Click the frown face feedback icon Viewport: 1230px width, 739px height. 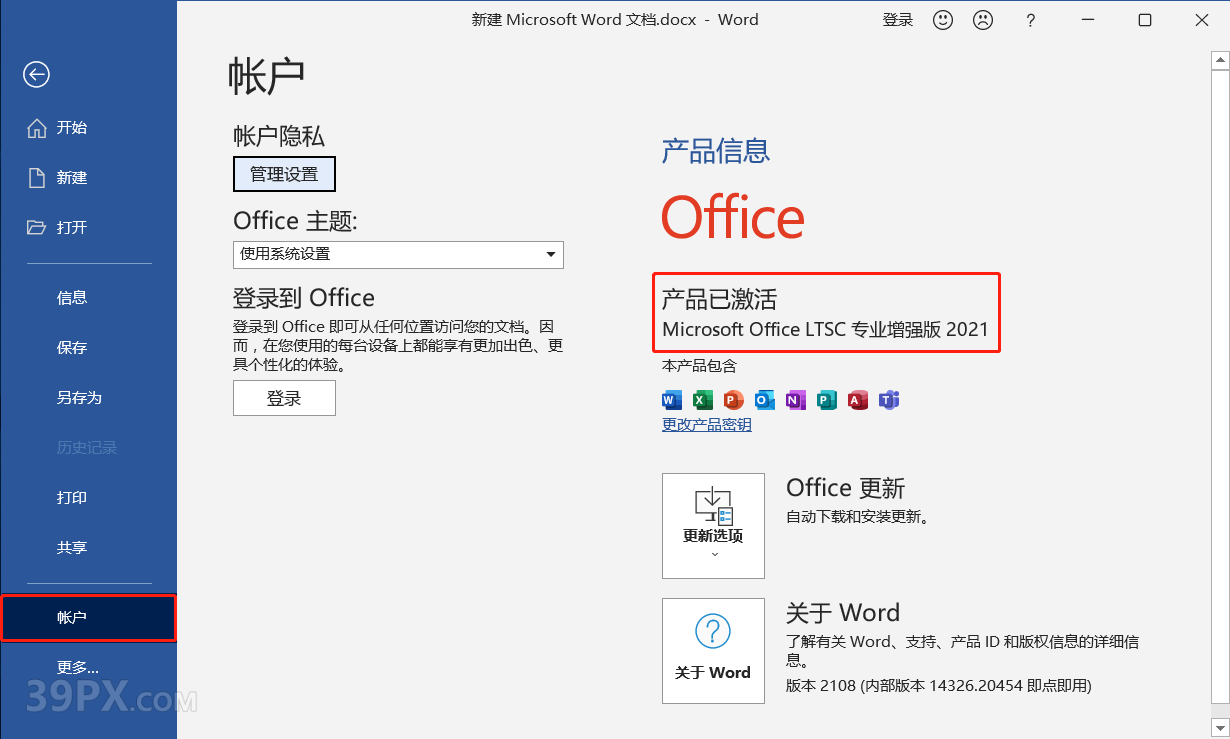point(983,20)
